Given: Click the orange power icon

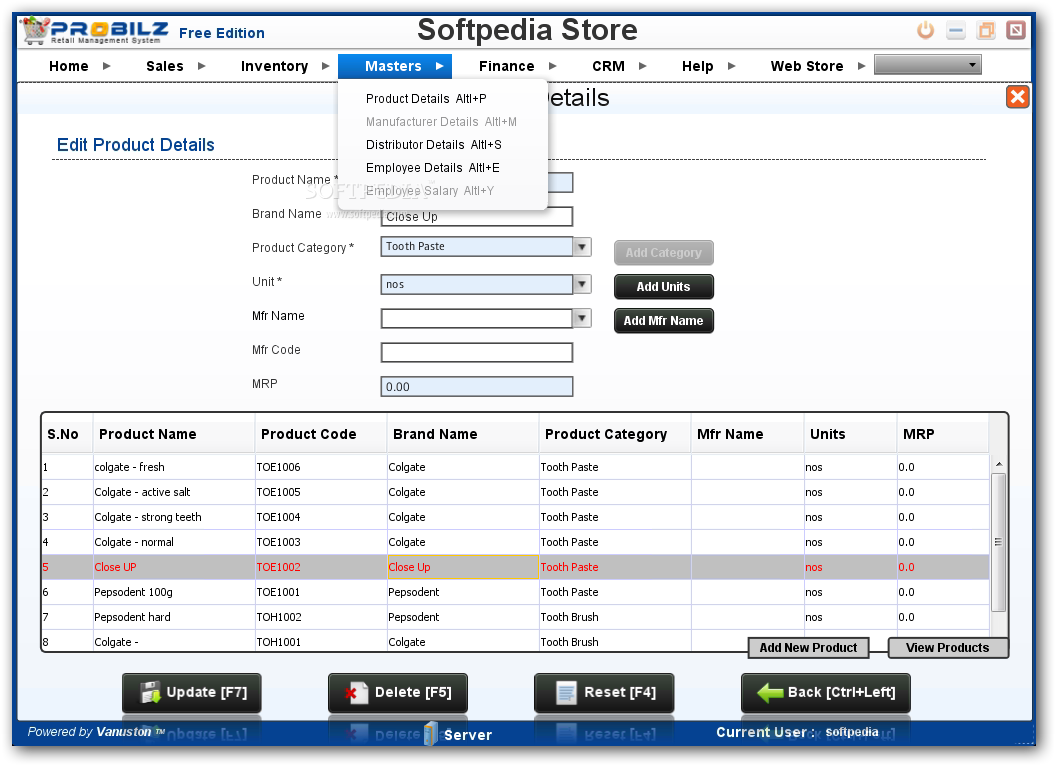Looking at the screenshot, I should pyautogui.click(x=925, y=30).
